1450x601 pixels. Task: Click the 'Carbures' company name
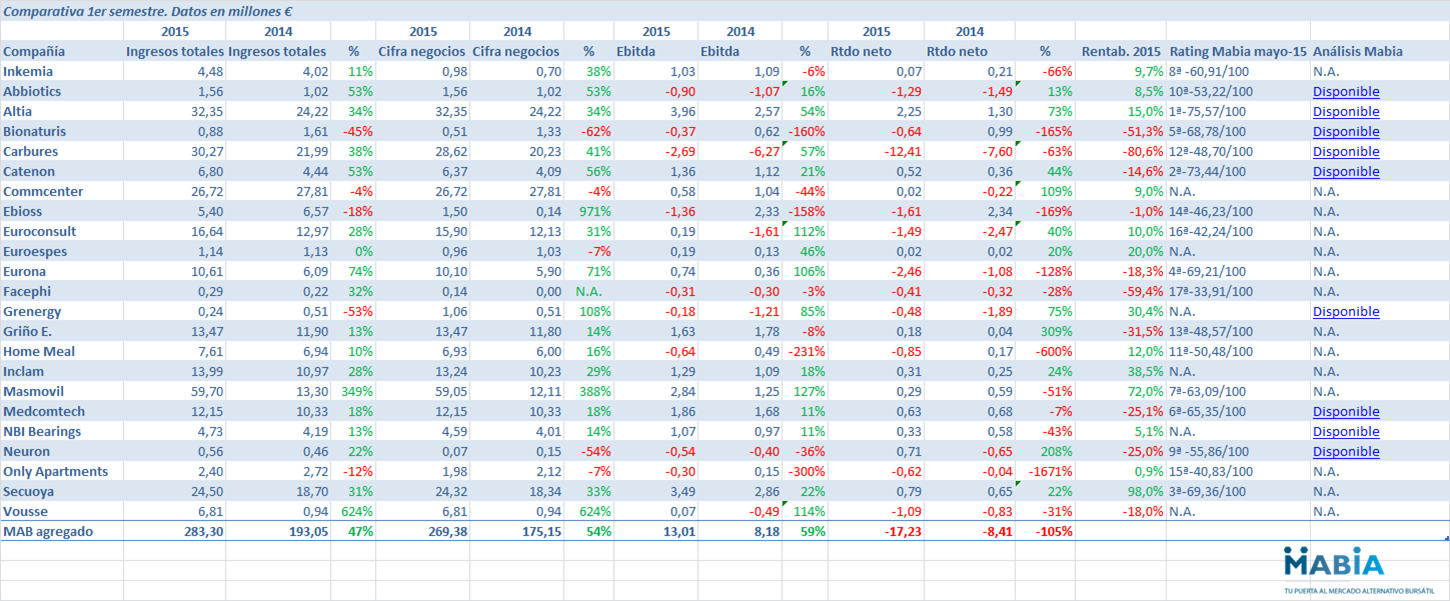(x=31, y=151)
